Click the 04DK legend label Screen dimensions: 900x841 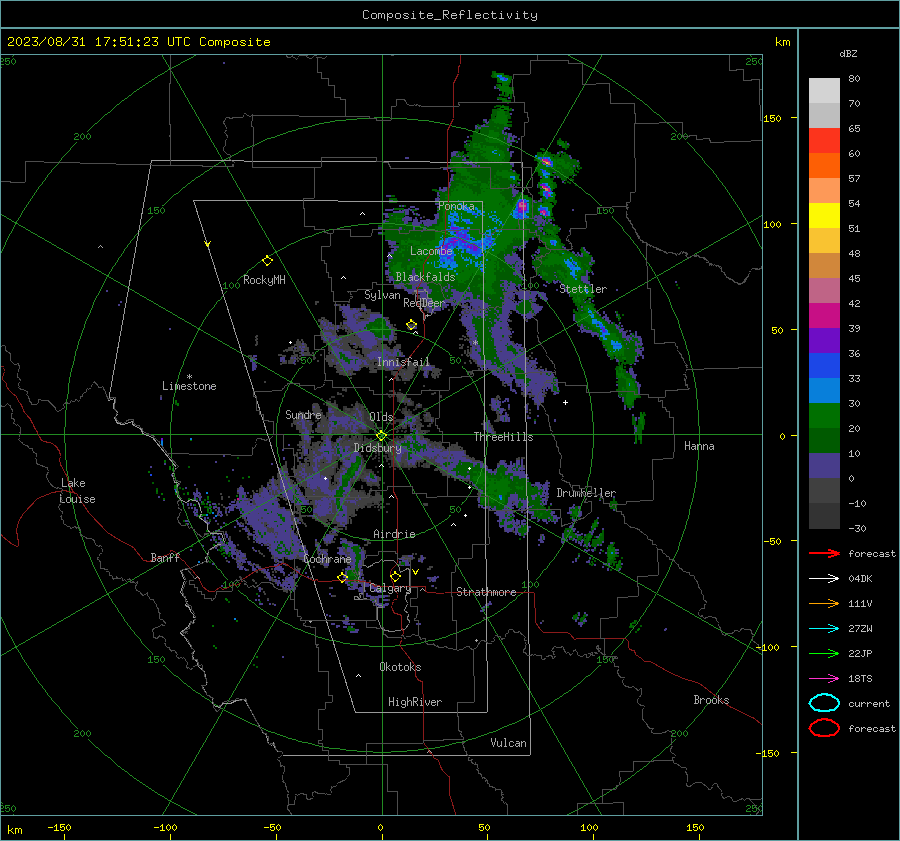point(860,579)
